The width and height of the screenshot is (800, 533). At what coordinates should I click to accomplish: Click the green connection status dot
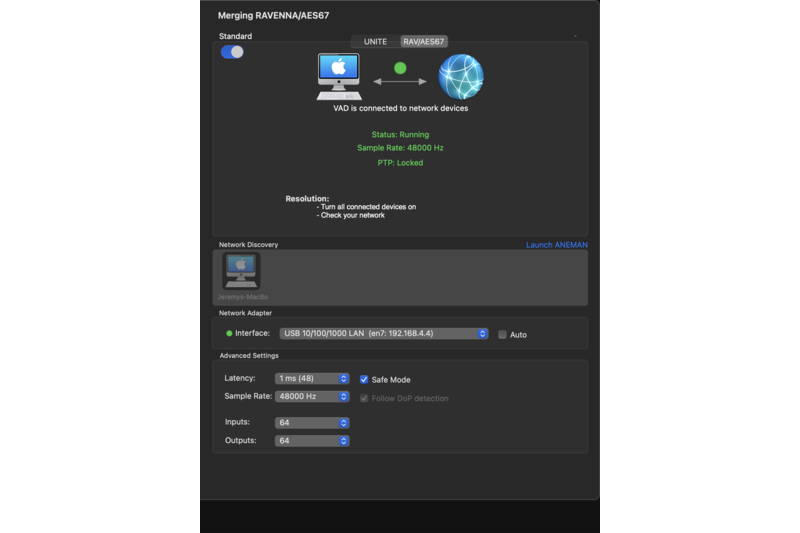click(401, 68)
